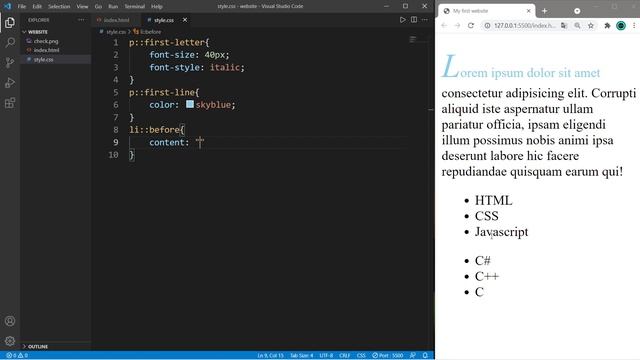The height and width of the screenshot is (360, 640).
Task: Open the Help menu
Action: (x=157, y=6)
